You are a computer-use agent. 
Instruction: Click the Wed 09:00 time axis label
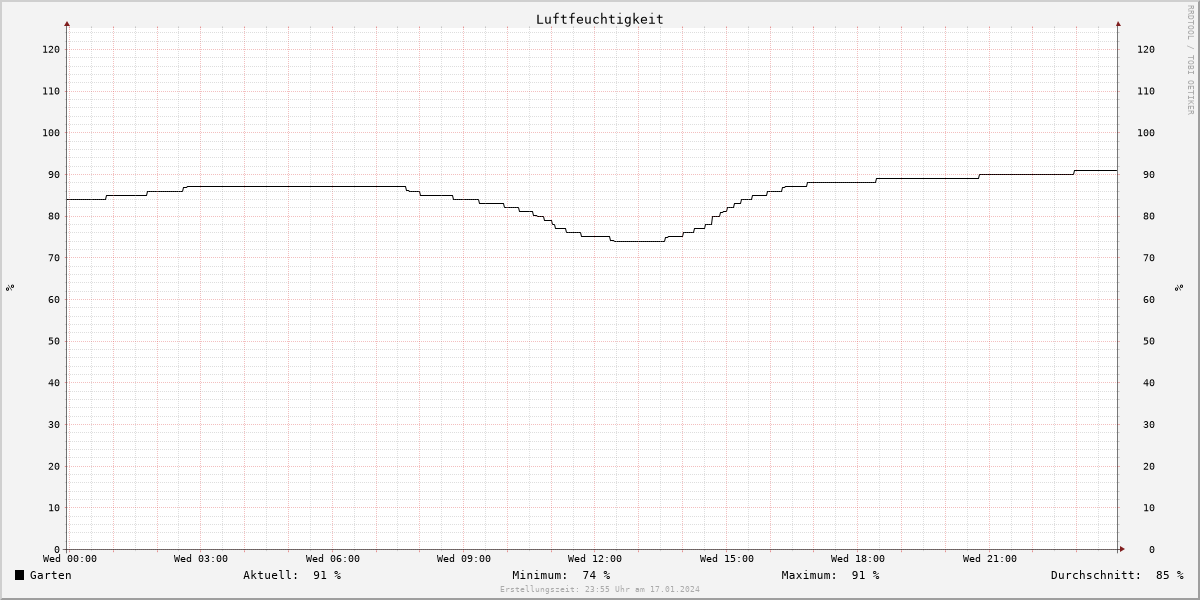464,559
